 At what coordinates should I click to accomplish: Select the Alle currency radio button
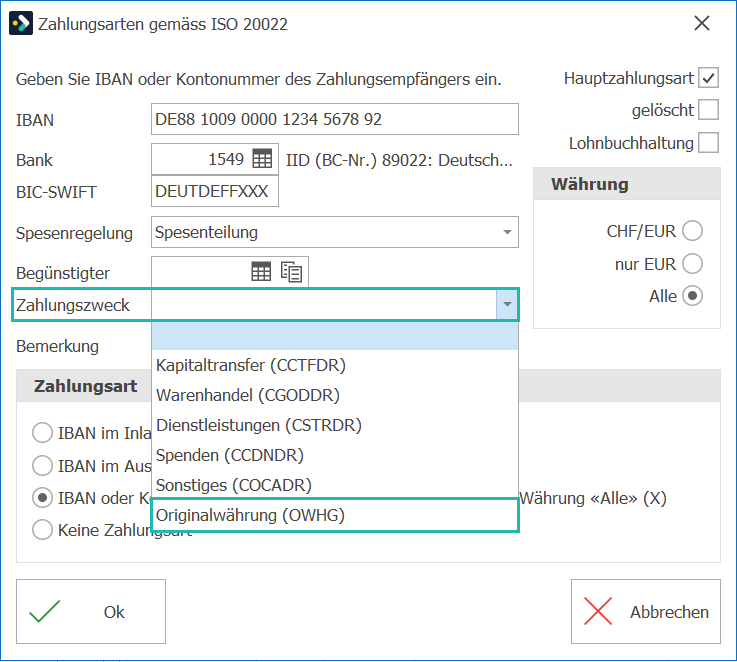(692, 296)
